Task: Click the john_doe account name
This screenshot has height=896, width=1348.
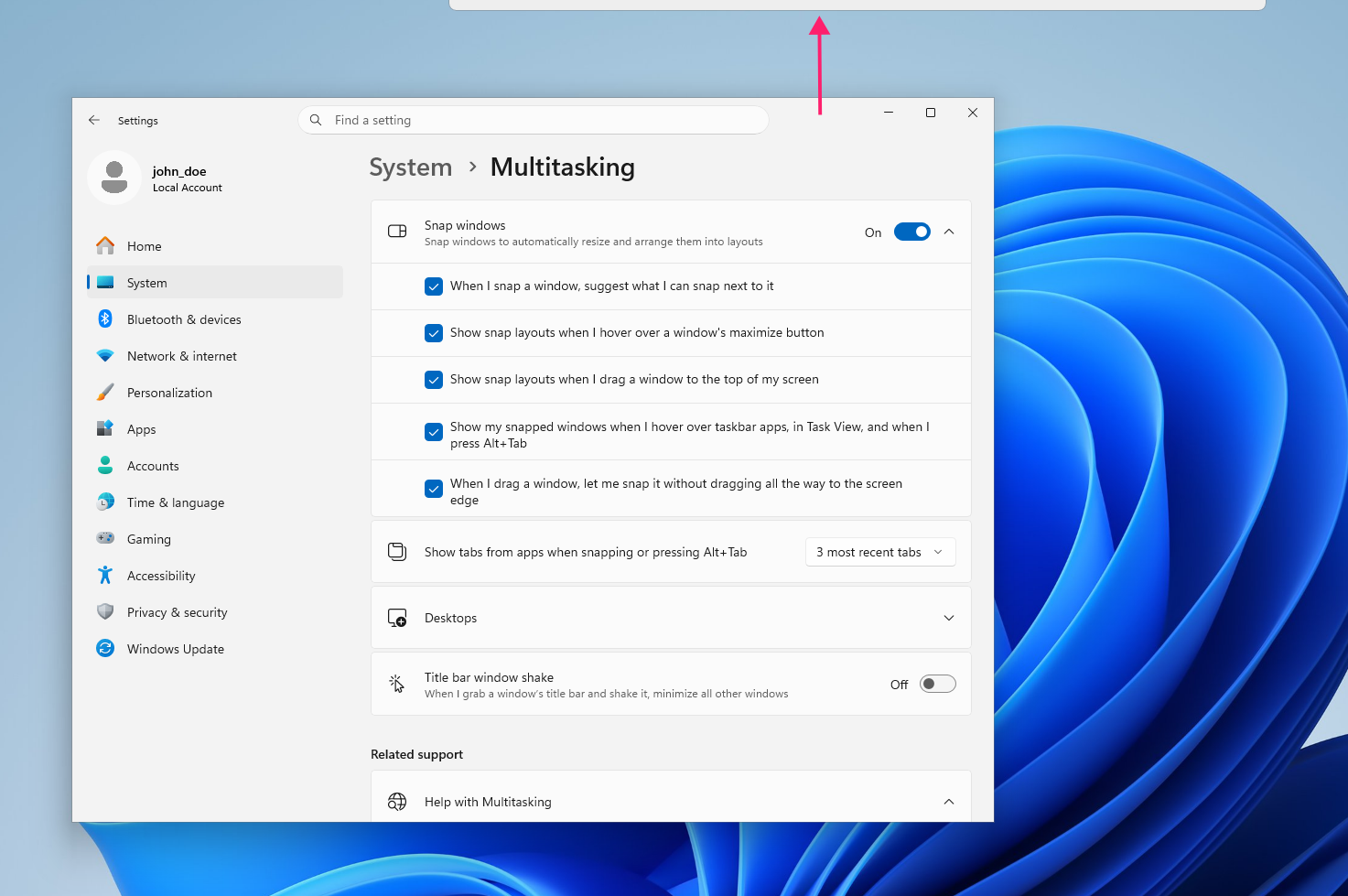Action: pos(179,171)
